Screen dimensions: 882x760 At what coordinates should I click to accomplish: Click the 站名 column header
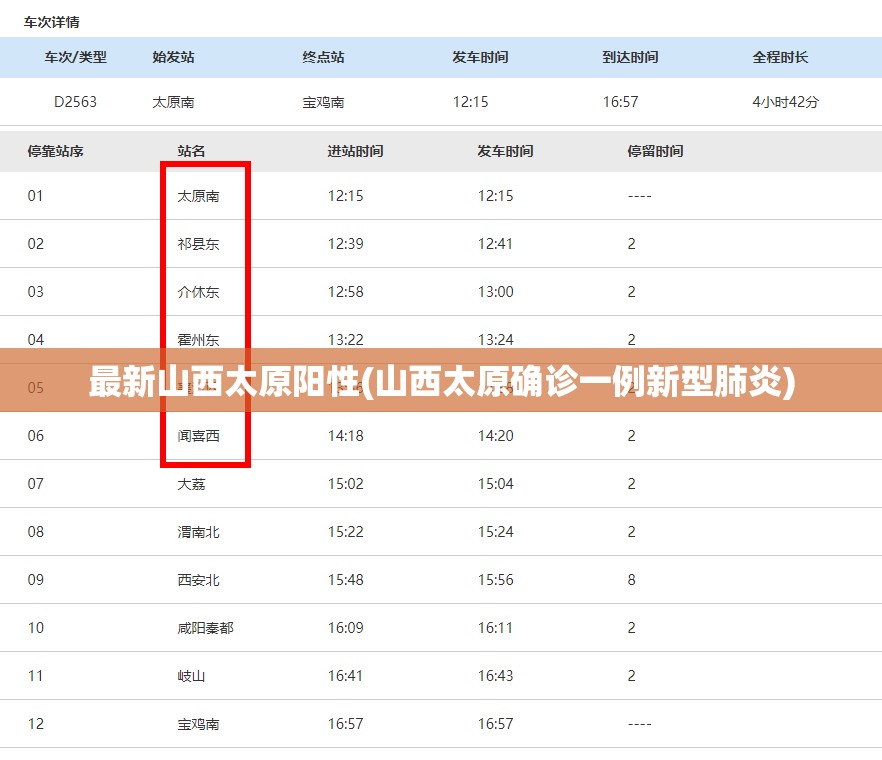click(191, 151)
